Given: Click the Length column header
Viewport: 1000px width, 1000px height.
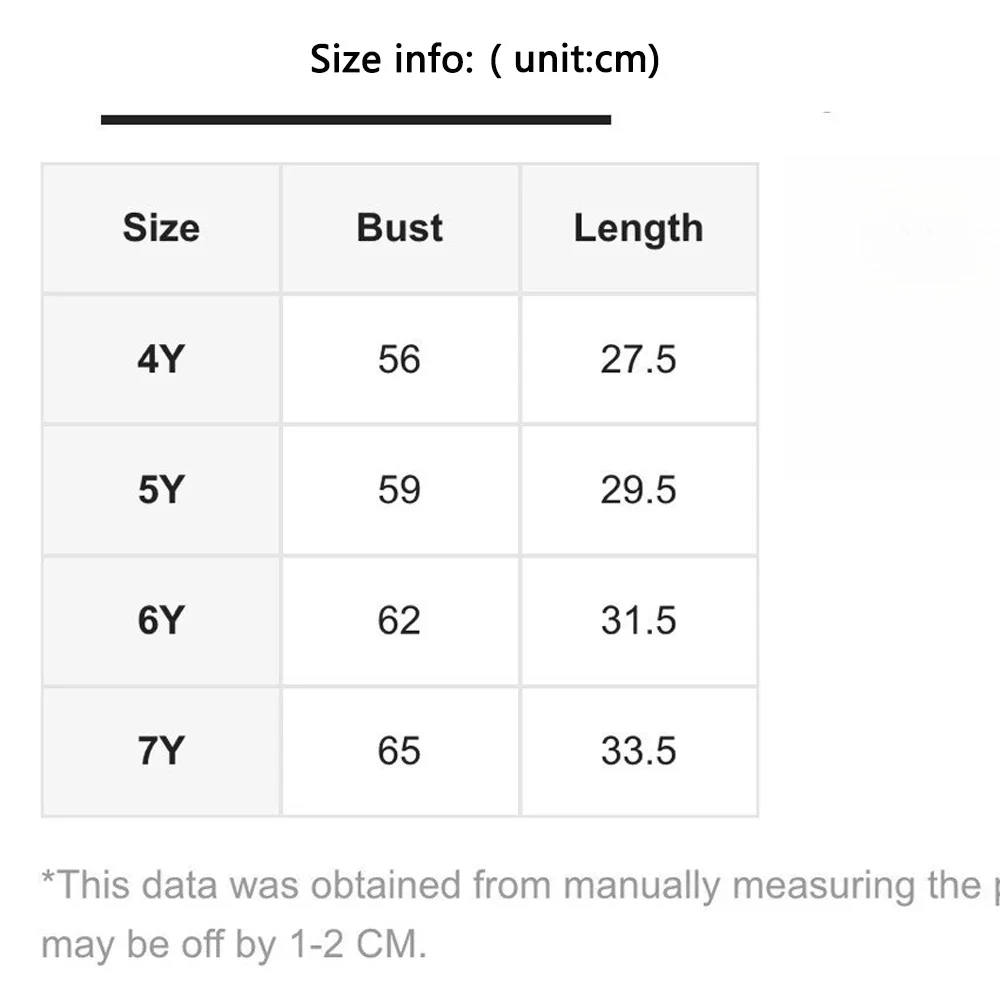Looking at the screenshot, I should click(639, 228).
